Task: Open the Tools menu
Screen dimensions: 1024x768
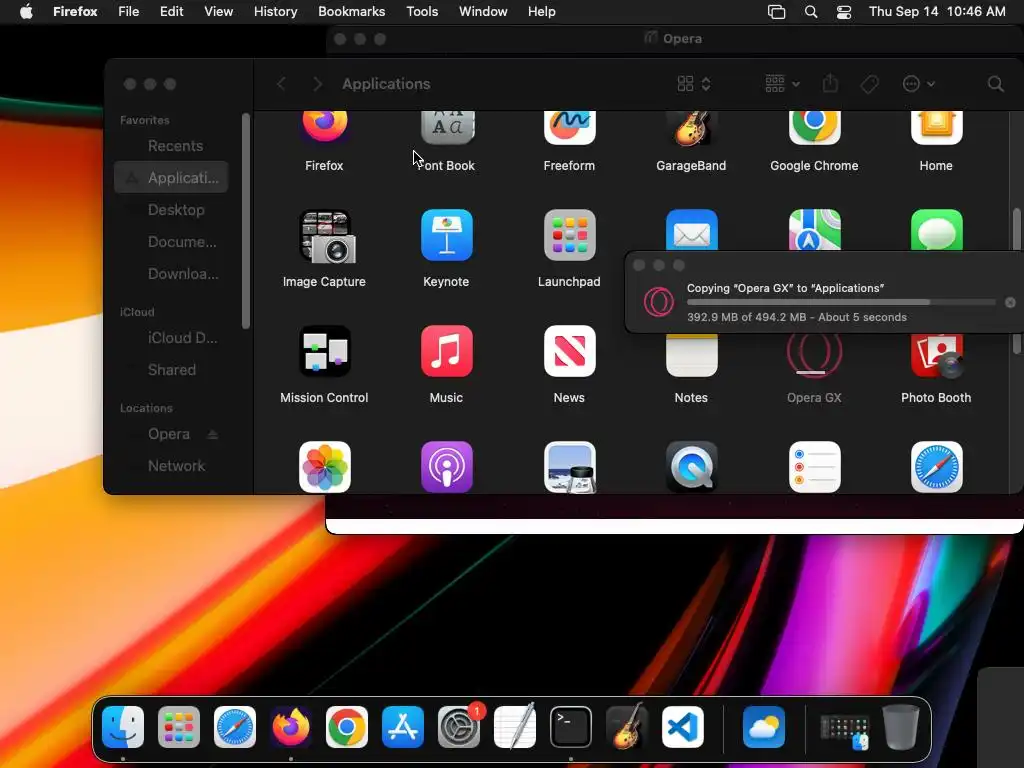Action: pyautogui.click(x=422, y=12)
